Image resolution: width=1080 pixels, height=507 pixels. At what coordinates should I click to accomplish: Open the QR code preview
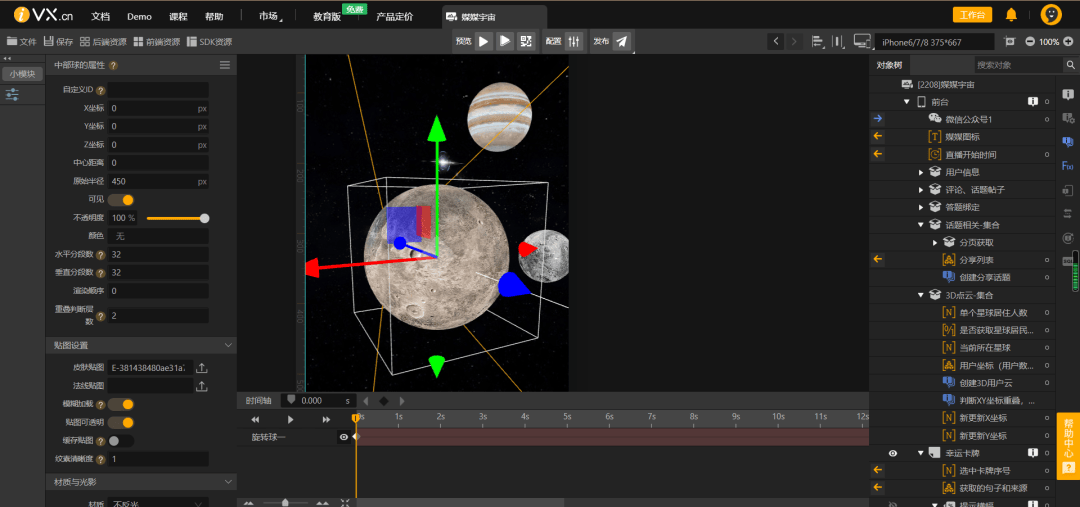click(527, 41)
